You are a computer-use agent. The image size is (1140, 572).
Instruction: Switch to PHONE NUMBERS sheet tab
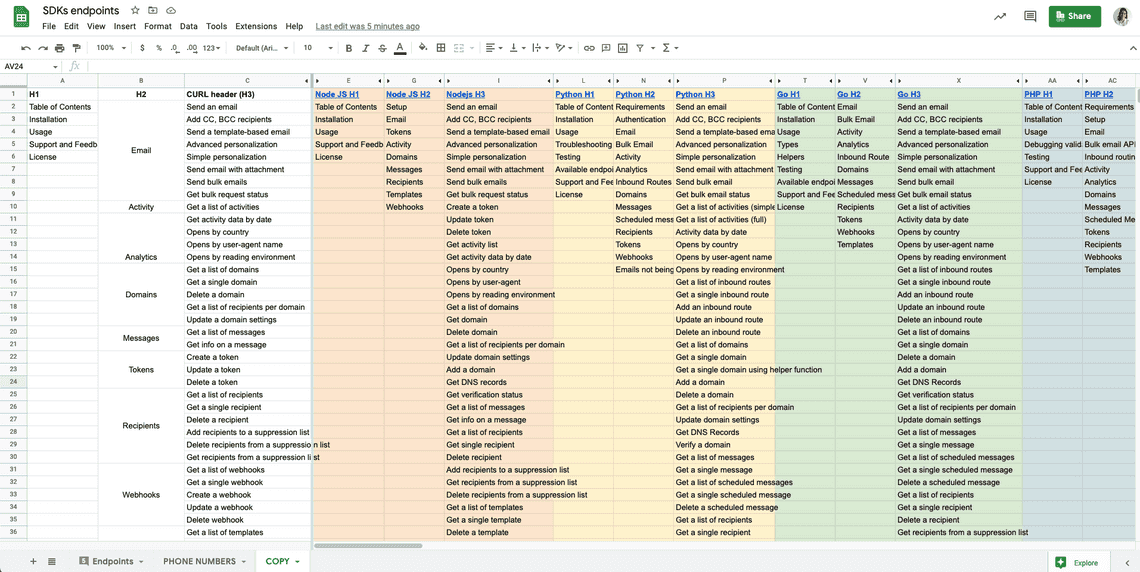click(x=205, y=561)
